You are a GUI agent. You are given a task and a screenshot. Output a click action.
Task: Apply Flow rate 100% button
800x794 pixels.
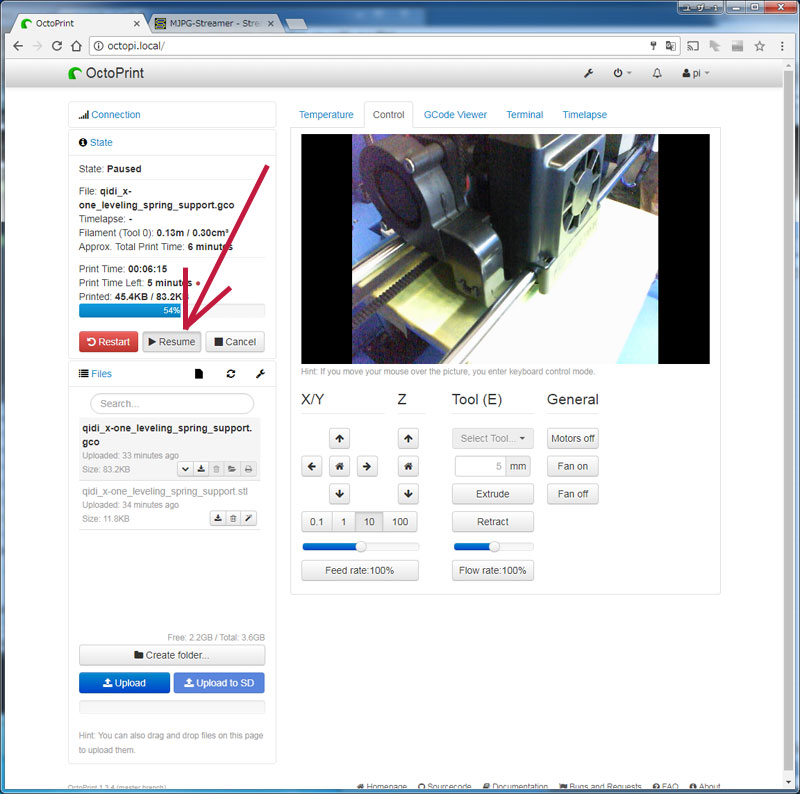pyautogui.click(x=493, y=570)
